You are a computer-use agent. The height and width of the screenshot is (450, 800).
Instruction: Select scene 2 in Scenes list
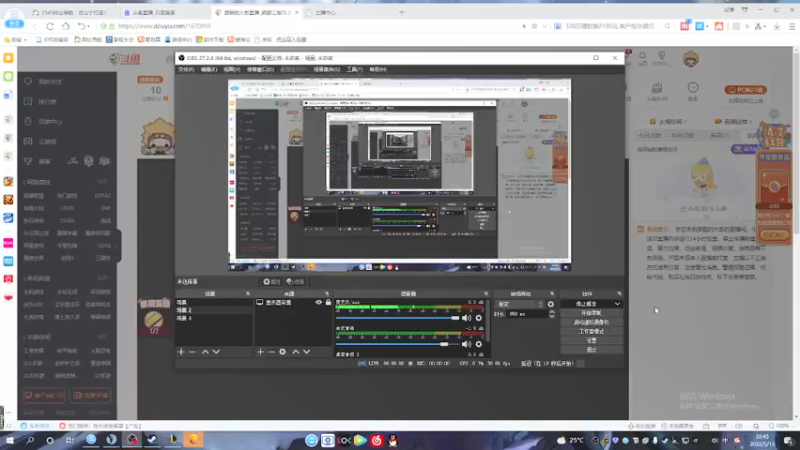tap(214, 310)
